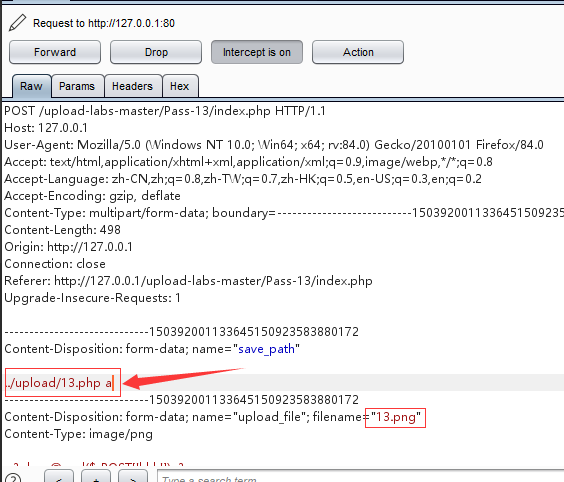The height and width of the screenshot is (482, 564).
Task: Switch to the Raw tab
Action: (x=31, y=86)
